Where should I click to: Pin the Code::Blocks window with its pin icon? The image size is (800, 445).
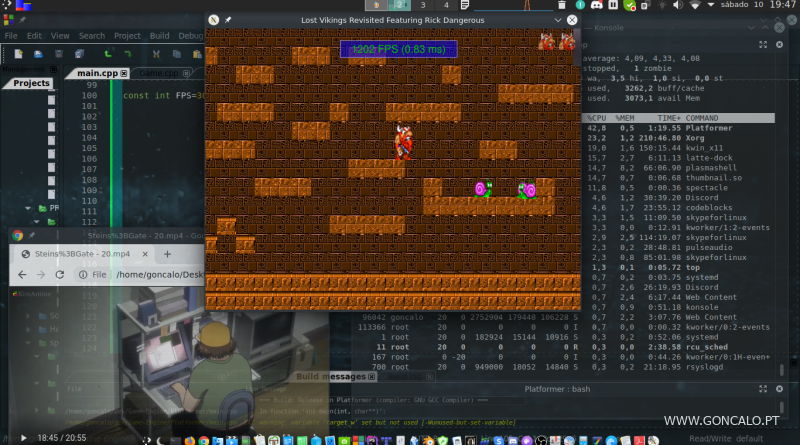point(22,20)
